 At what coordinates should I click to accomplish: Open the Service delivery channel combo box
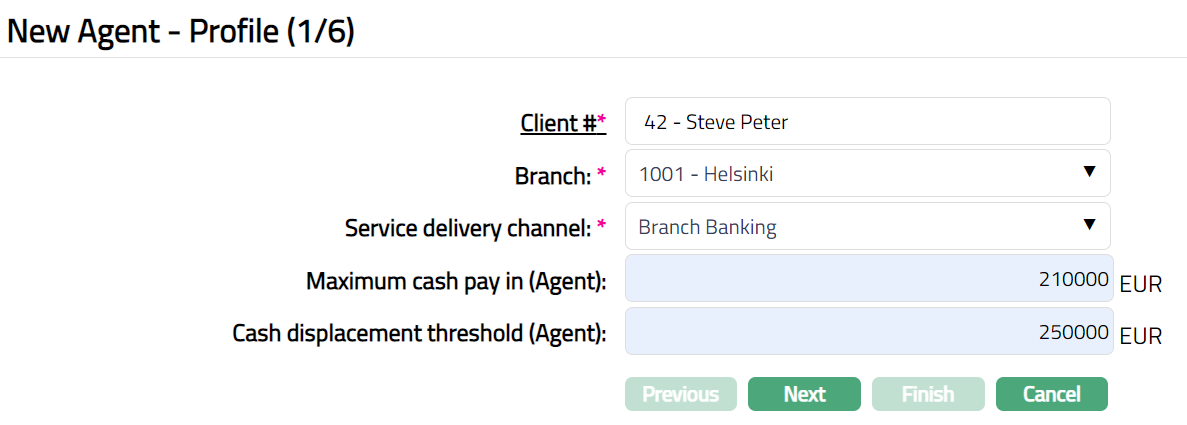[857, 227]
